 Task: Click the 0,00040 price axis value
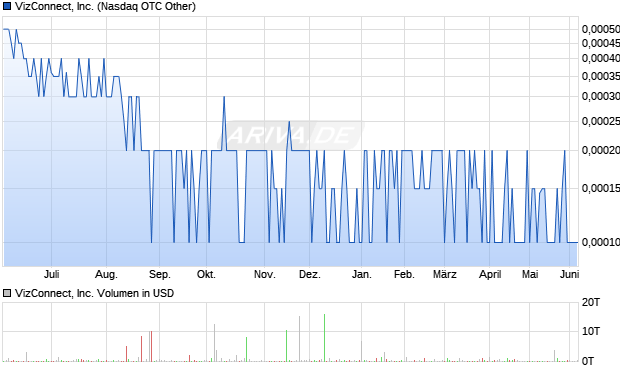click(x=601, y=58)
